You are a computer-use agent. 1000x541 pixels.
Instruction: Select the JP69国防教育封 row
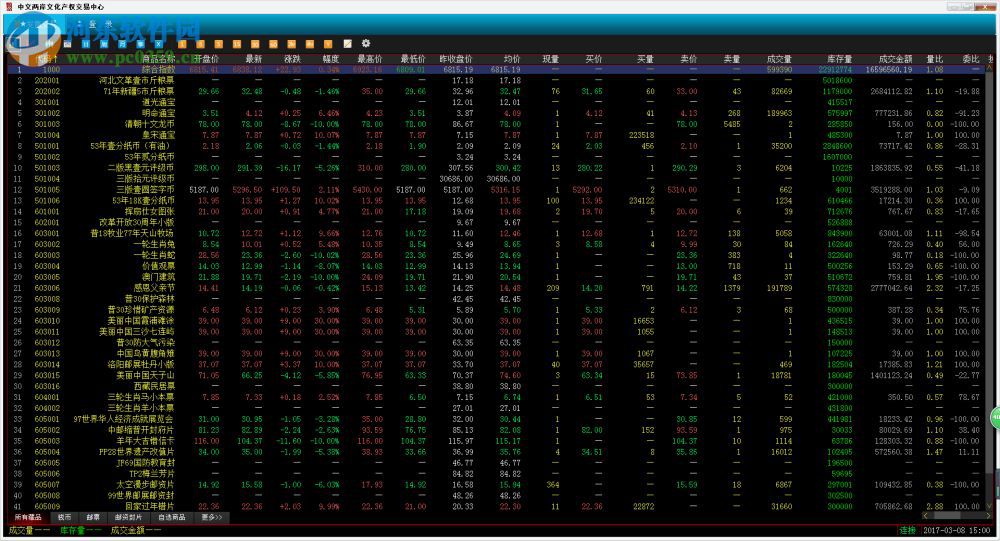point(497,463)
